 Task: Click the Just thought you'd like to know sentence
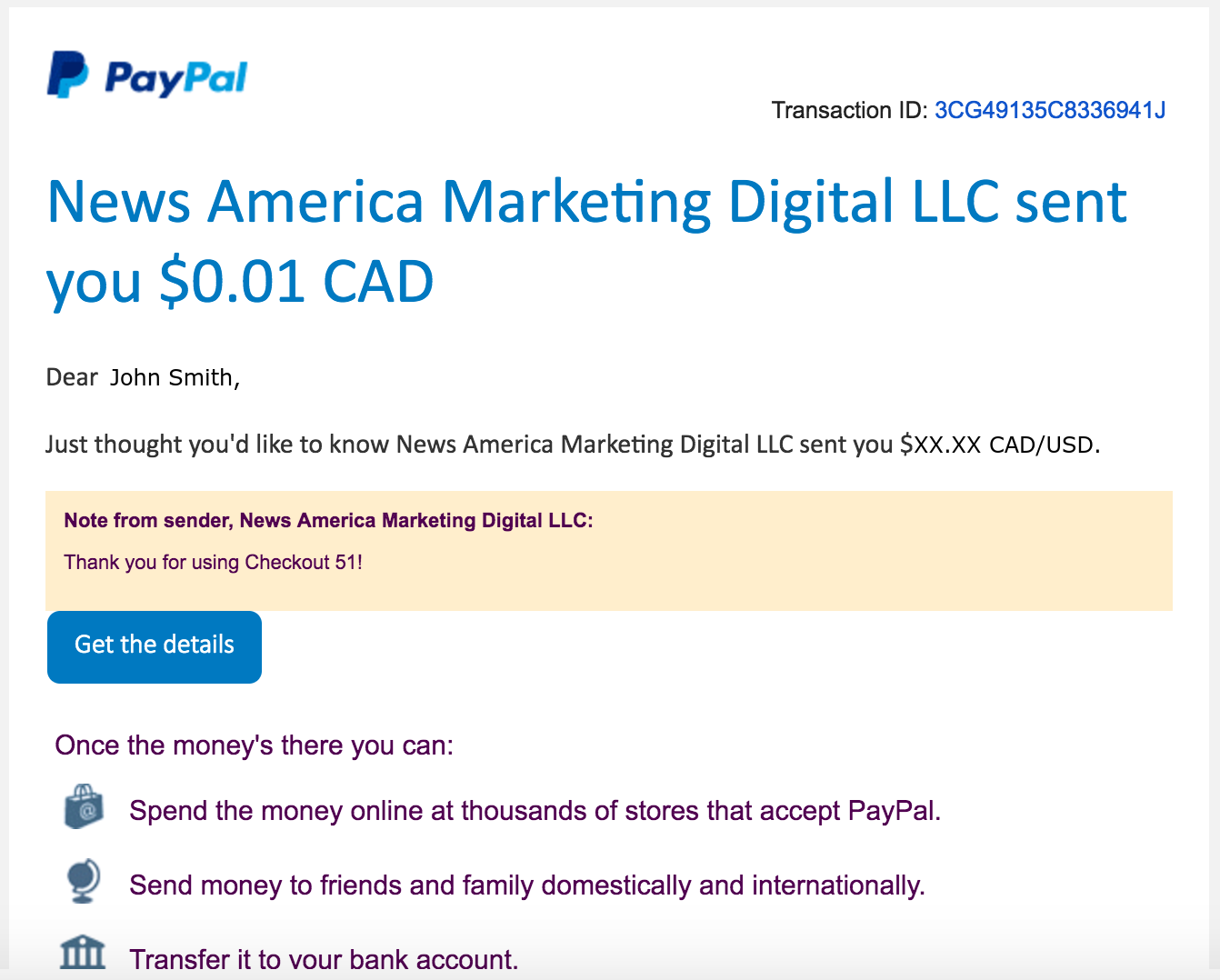(x=573, y=445)
